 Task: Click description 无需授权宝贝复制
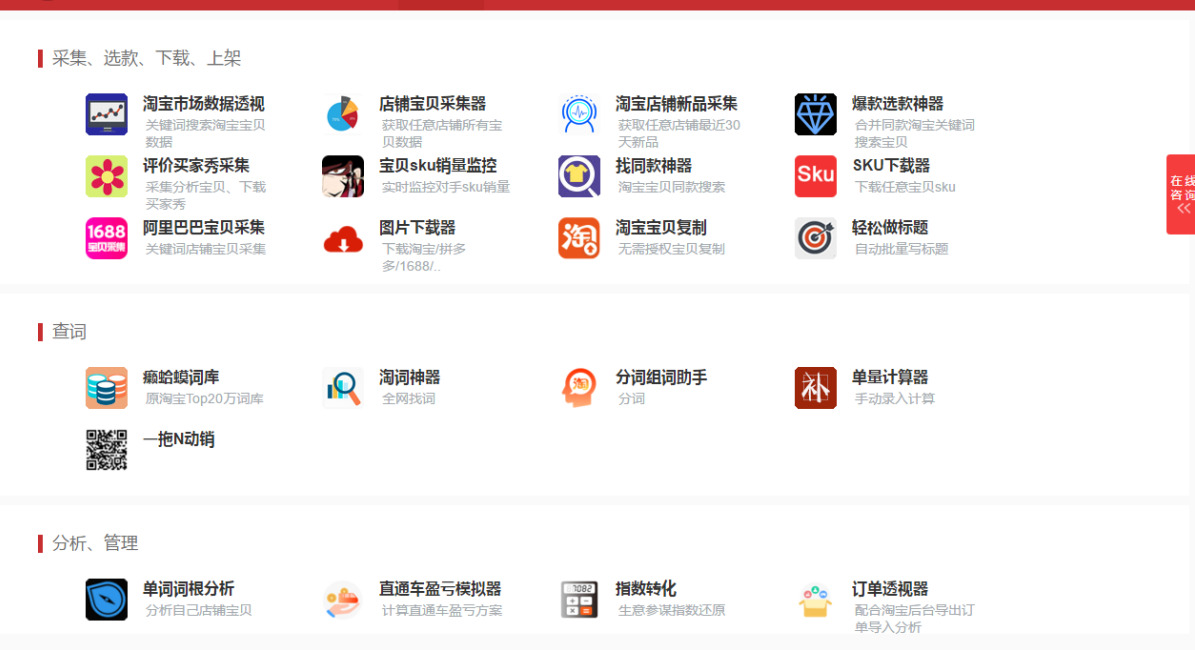point(671,248)
